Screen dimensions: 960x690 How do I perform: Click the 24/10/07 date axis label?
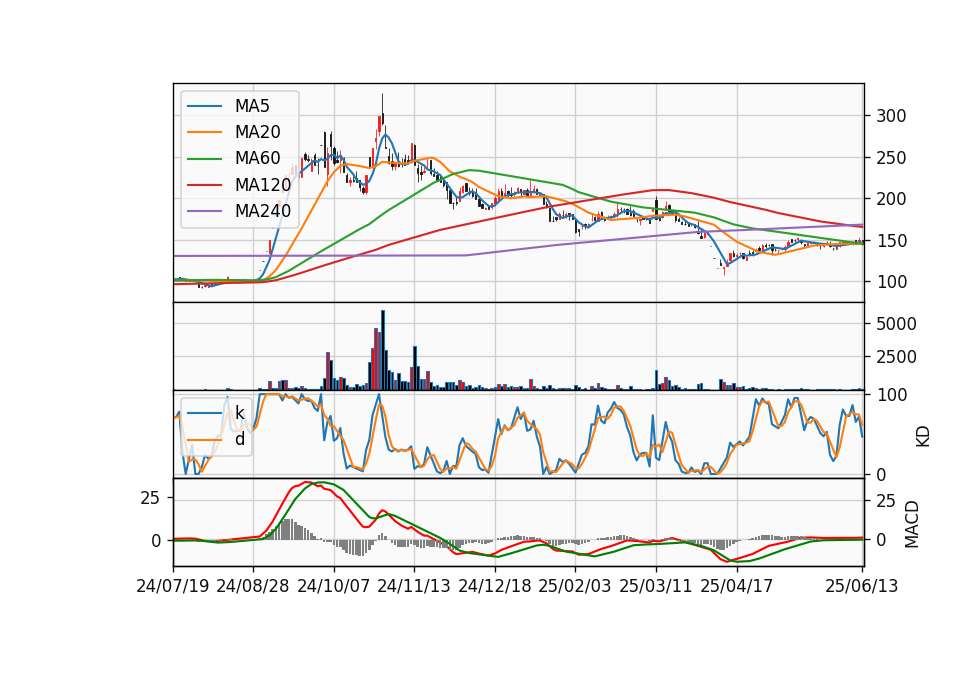(x=334, y=587)
